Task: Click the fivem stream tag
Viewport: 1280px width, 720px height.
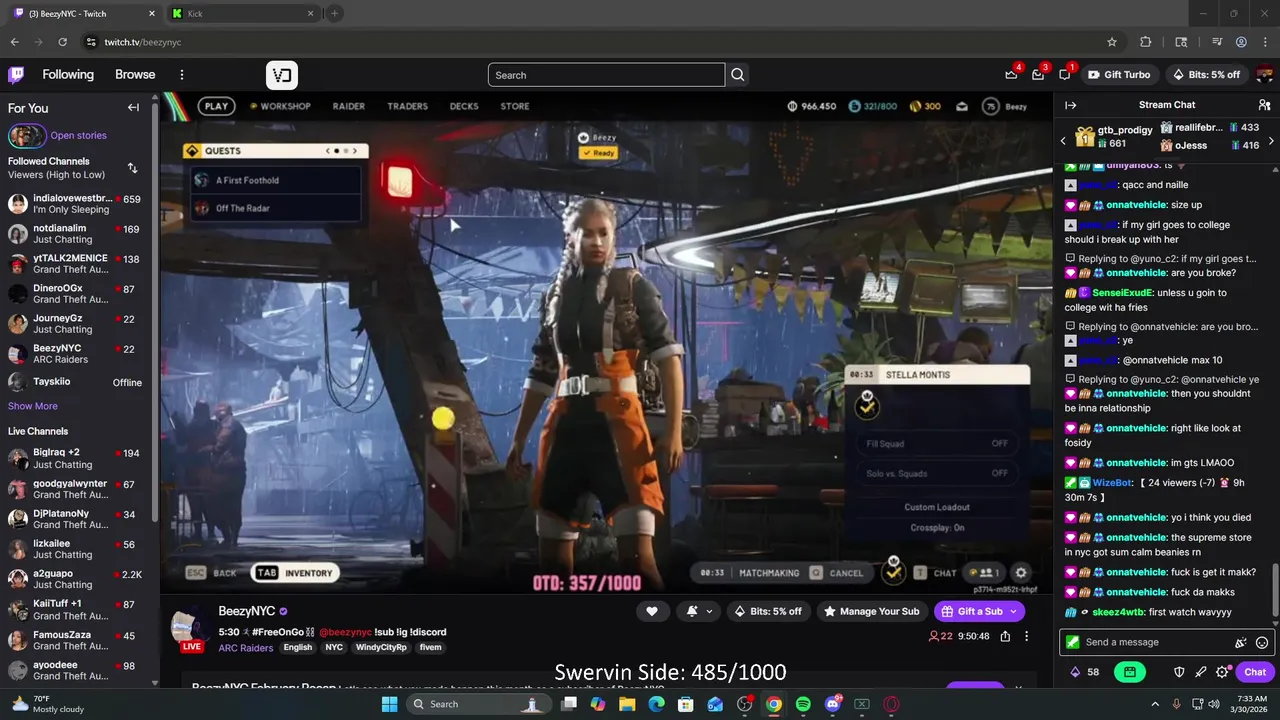Action: click(x=431, y=648)
